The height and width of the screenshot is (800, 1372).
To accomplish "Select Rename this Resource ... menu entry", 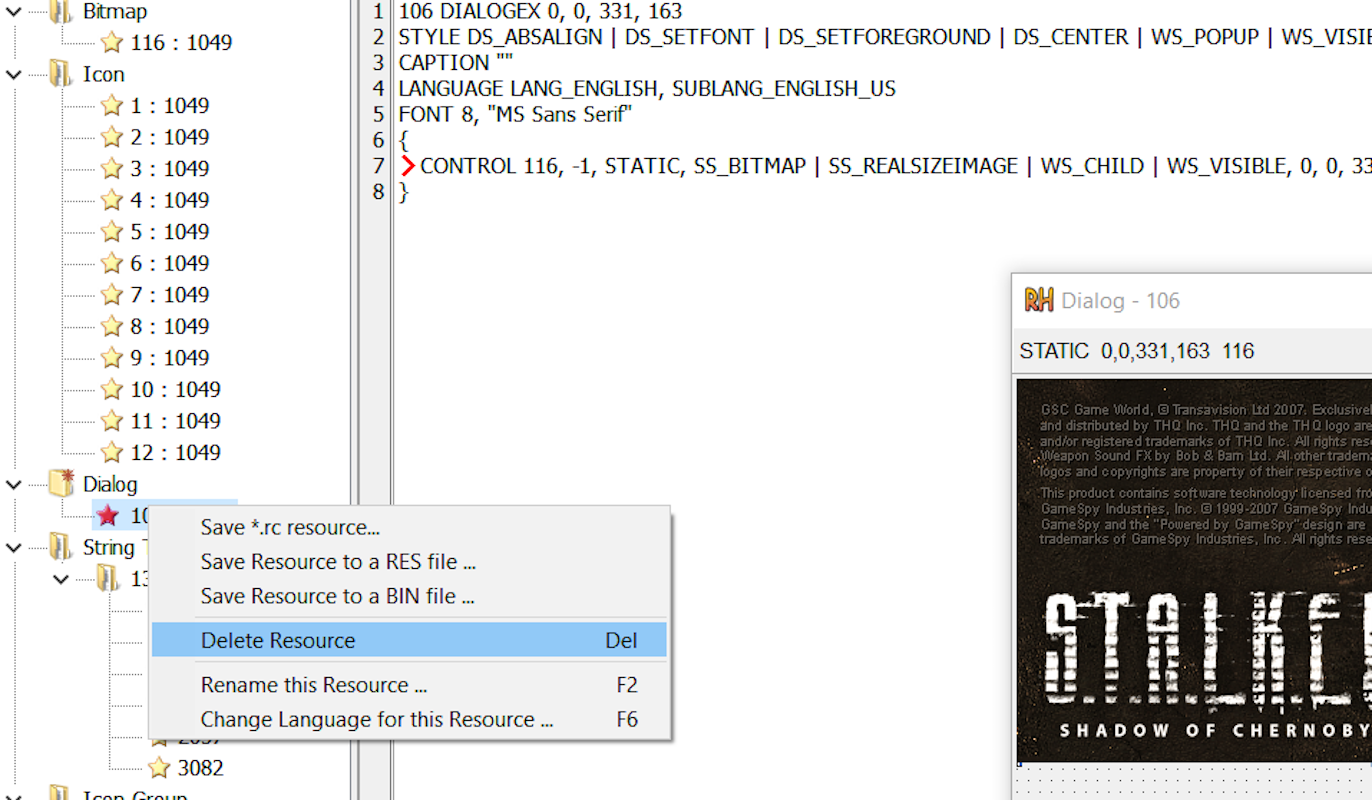I will (x=409, y=685).
